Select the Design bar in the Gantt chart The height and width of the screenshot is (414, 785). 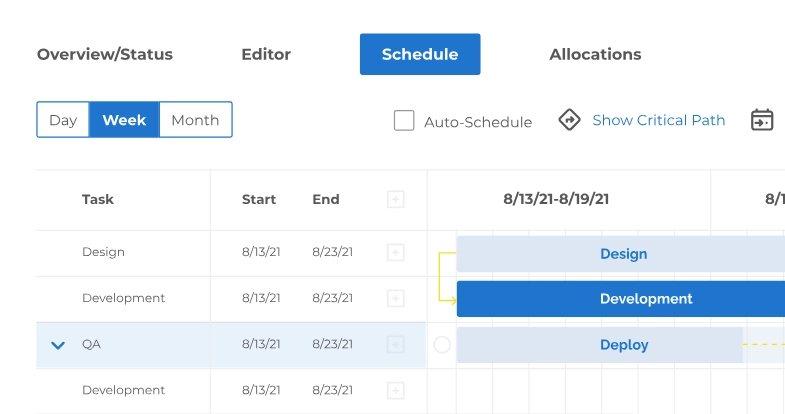[621, 254]
